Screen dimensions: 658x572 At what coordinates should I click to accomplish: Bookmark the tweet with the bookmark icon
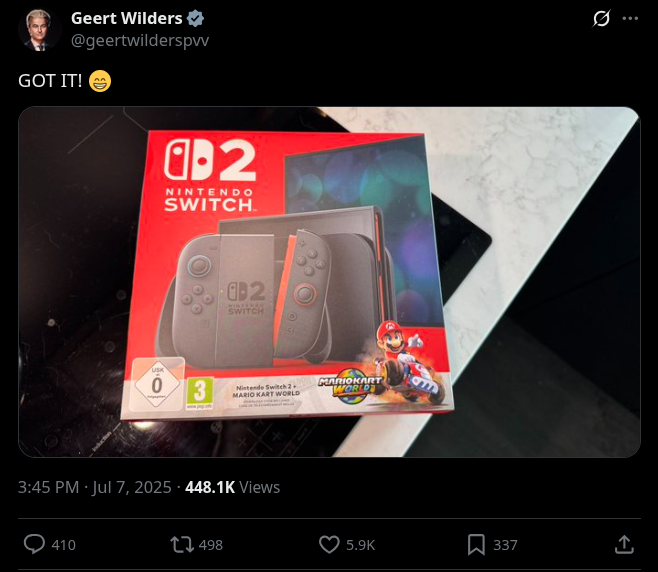(476, 545)
